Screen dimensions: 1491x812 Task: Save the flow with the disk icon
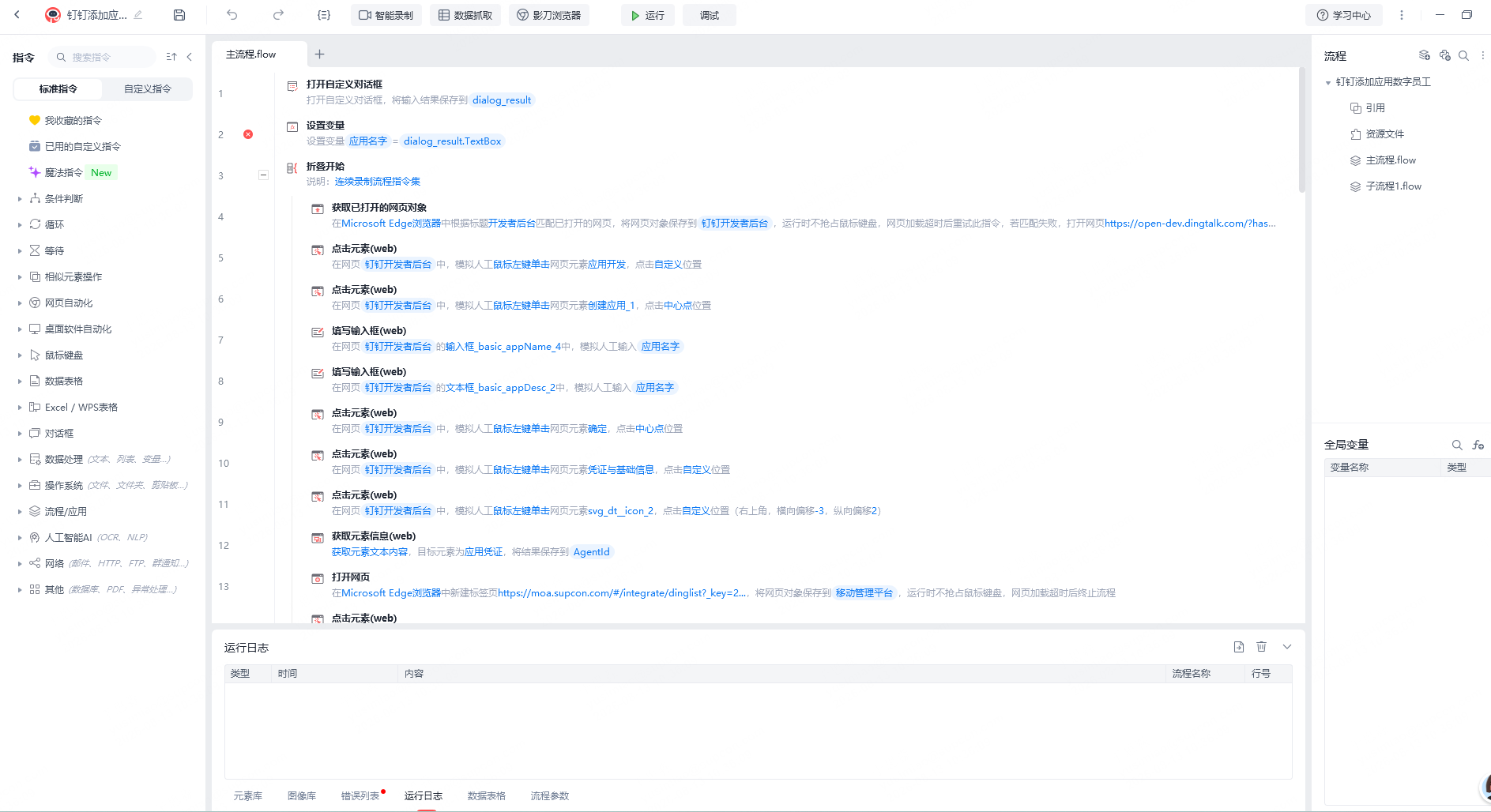pos(179,15)
